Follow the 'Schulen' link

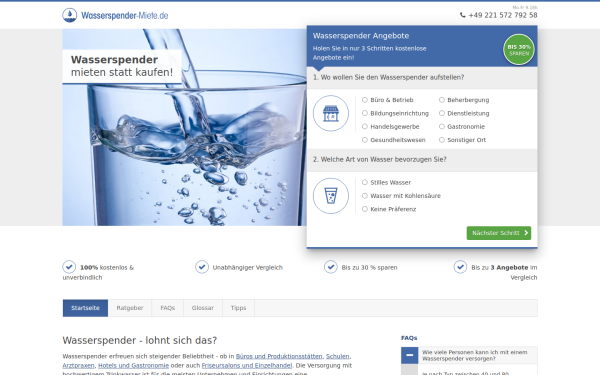click(338, 356)
